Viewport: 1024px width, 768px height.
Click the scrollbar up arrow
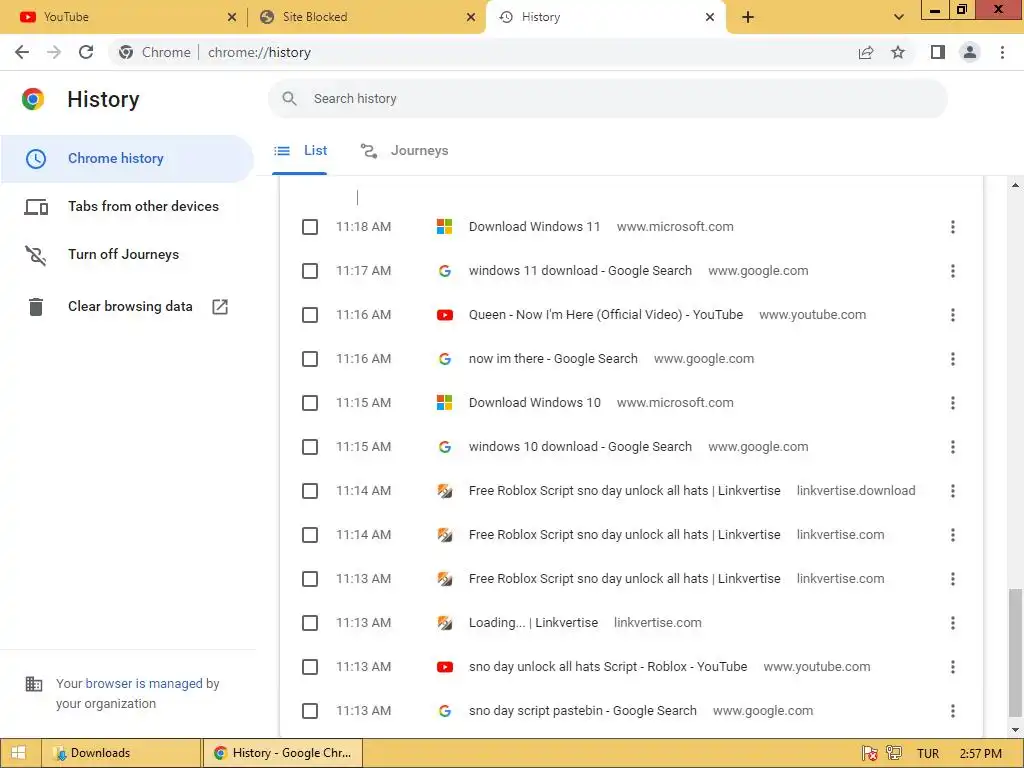(x=1015, y=186)
